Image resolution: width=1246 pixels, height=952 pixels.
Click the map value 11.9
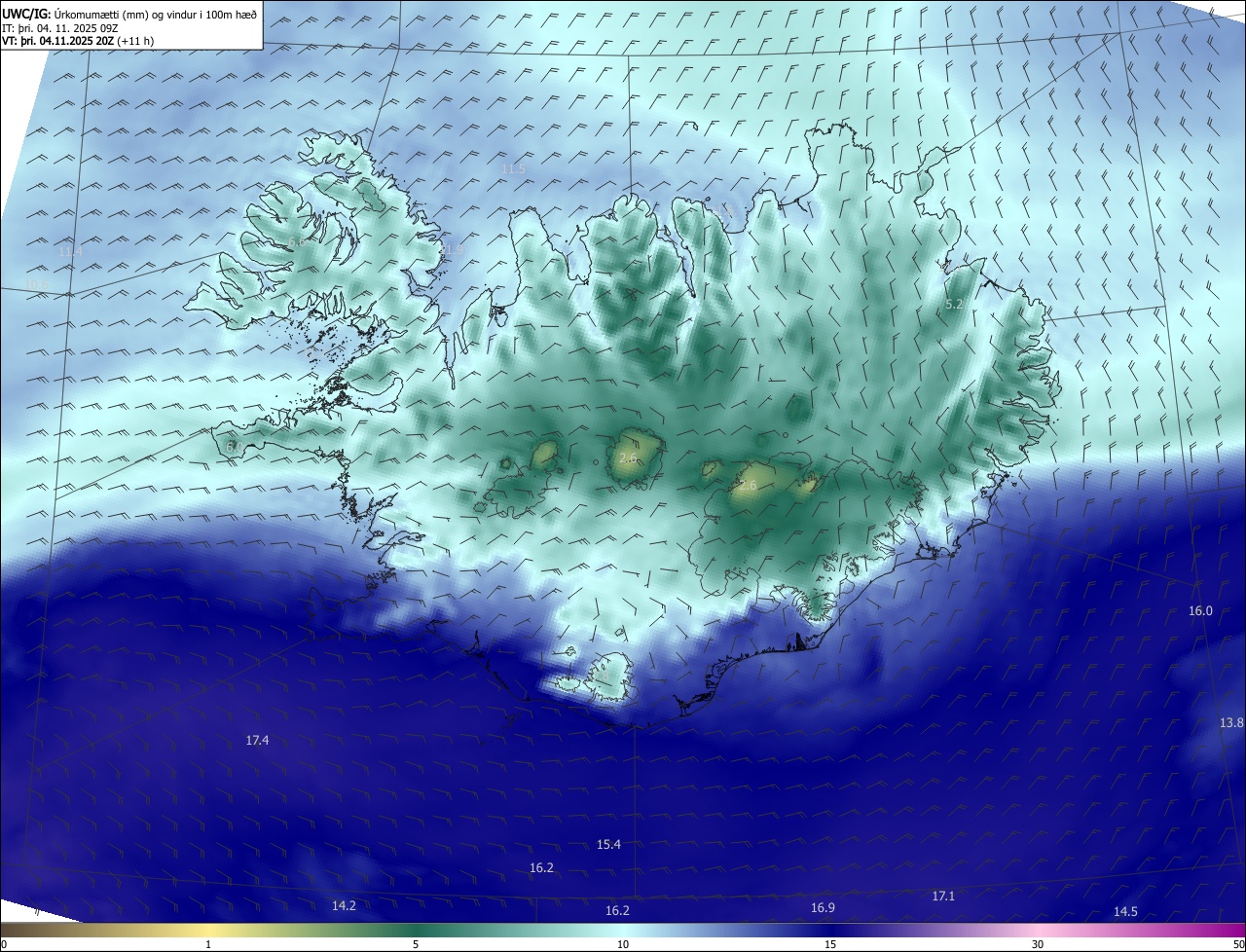451,250
